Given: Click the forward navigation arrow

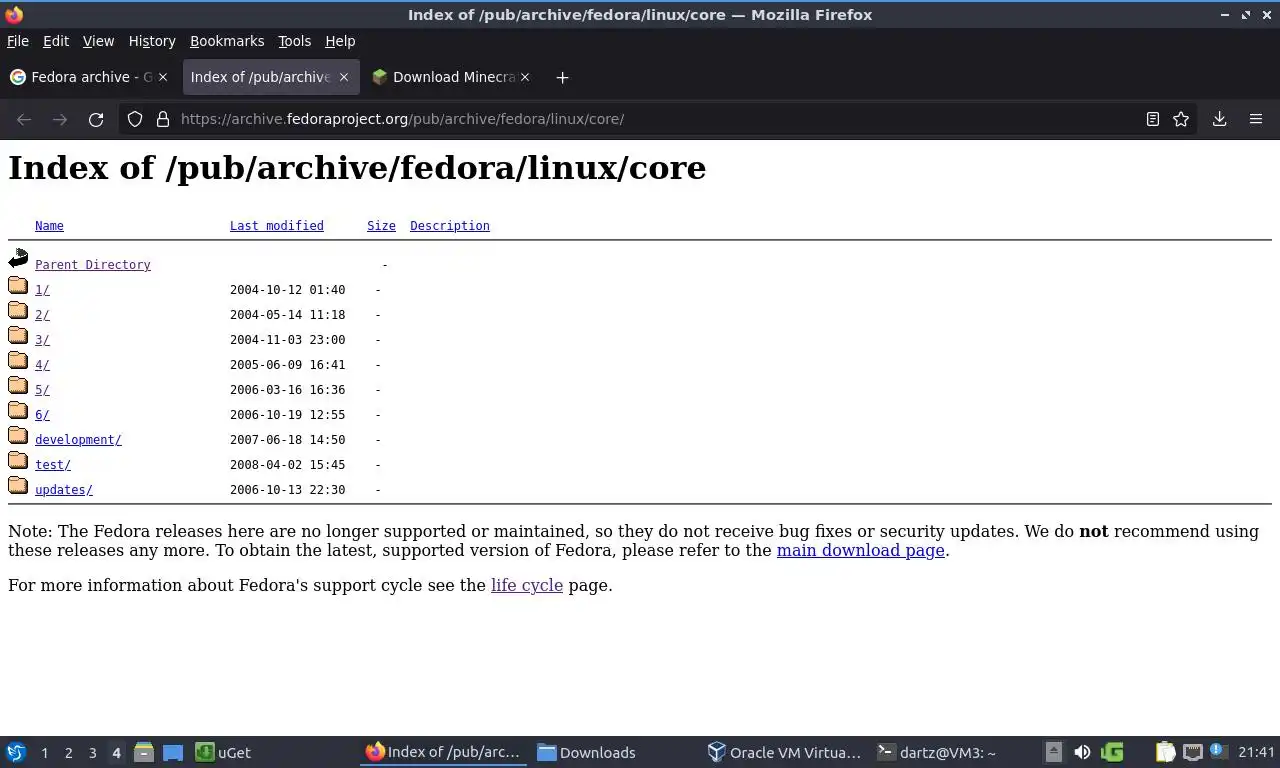Looking at the screenshot, I should [60, 119].
